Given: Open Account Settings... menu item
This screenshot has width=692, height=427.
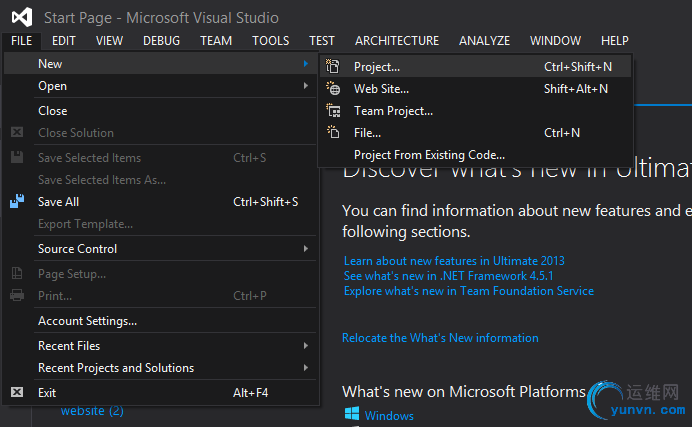Looking at the screenshot, I should tap(161, 321).
